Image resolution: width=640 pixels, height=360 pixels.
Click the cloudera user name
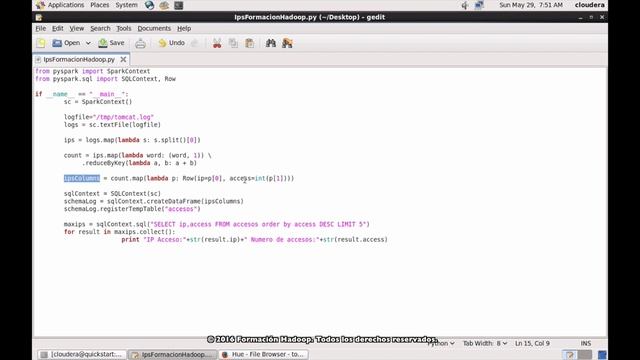click(x=589, y=5)
